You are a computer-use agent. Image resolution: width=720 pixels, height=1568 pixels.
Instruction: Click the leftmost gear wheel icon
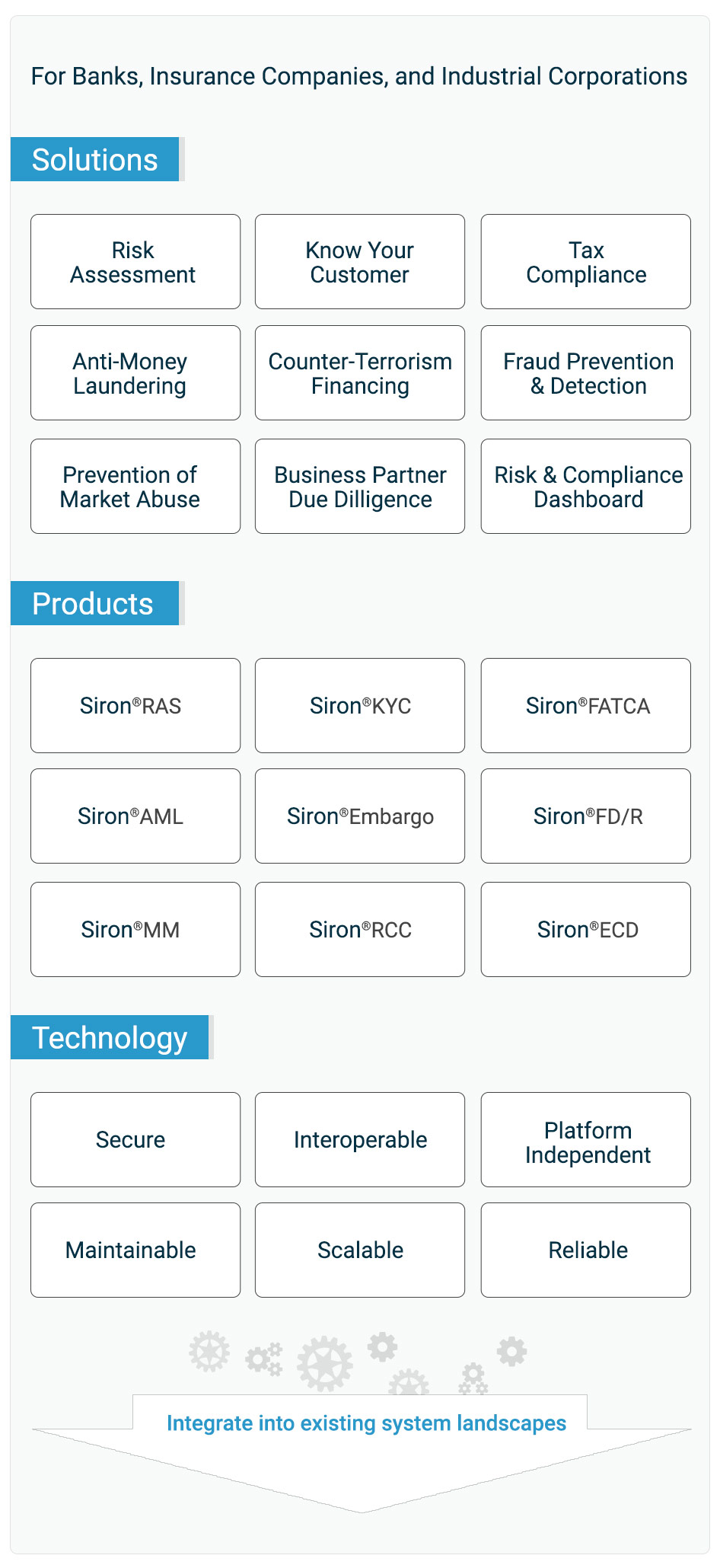(209, 1352)
